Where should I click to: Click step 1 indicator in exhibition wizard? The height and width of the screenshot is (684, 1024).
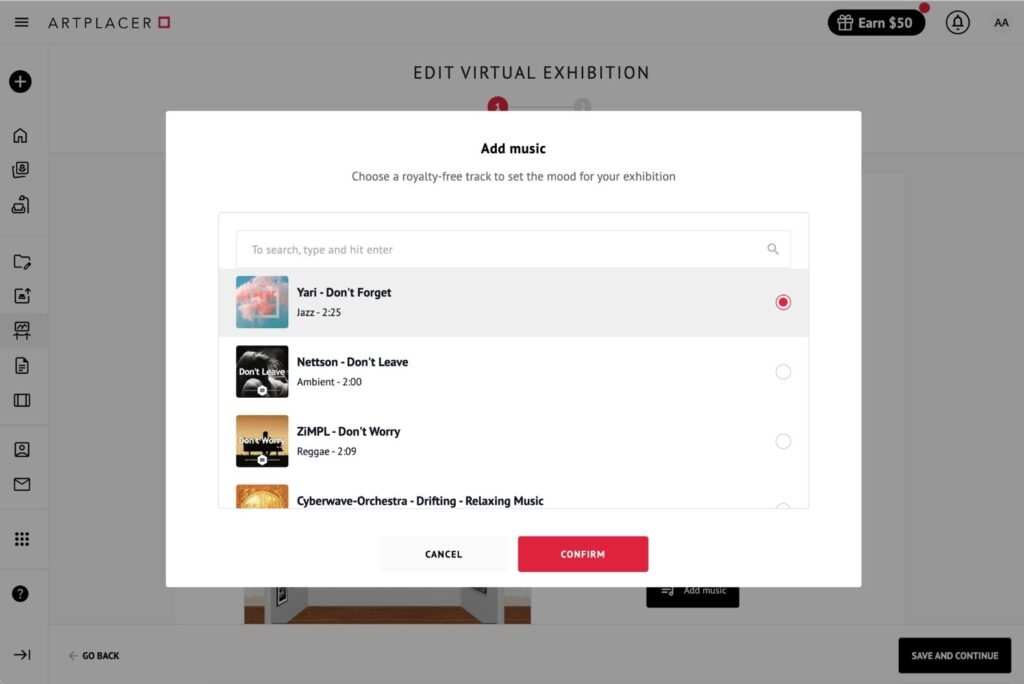(x=498, y=105)
